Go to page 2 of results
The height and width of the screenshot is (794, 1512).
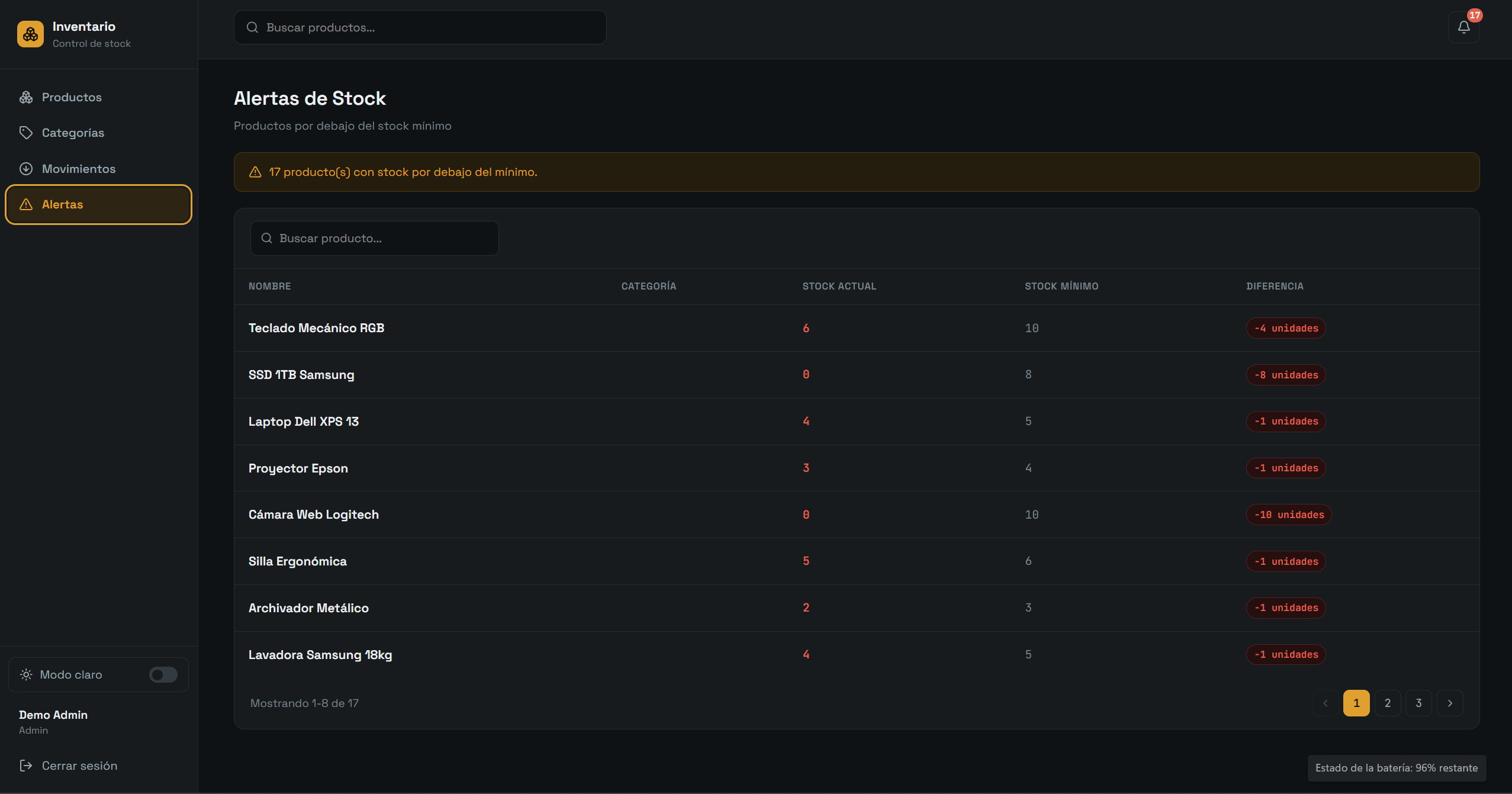[1388, 703]
